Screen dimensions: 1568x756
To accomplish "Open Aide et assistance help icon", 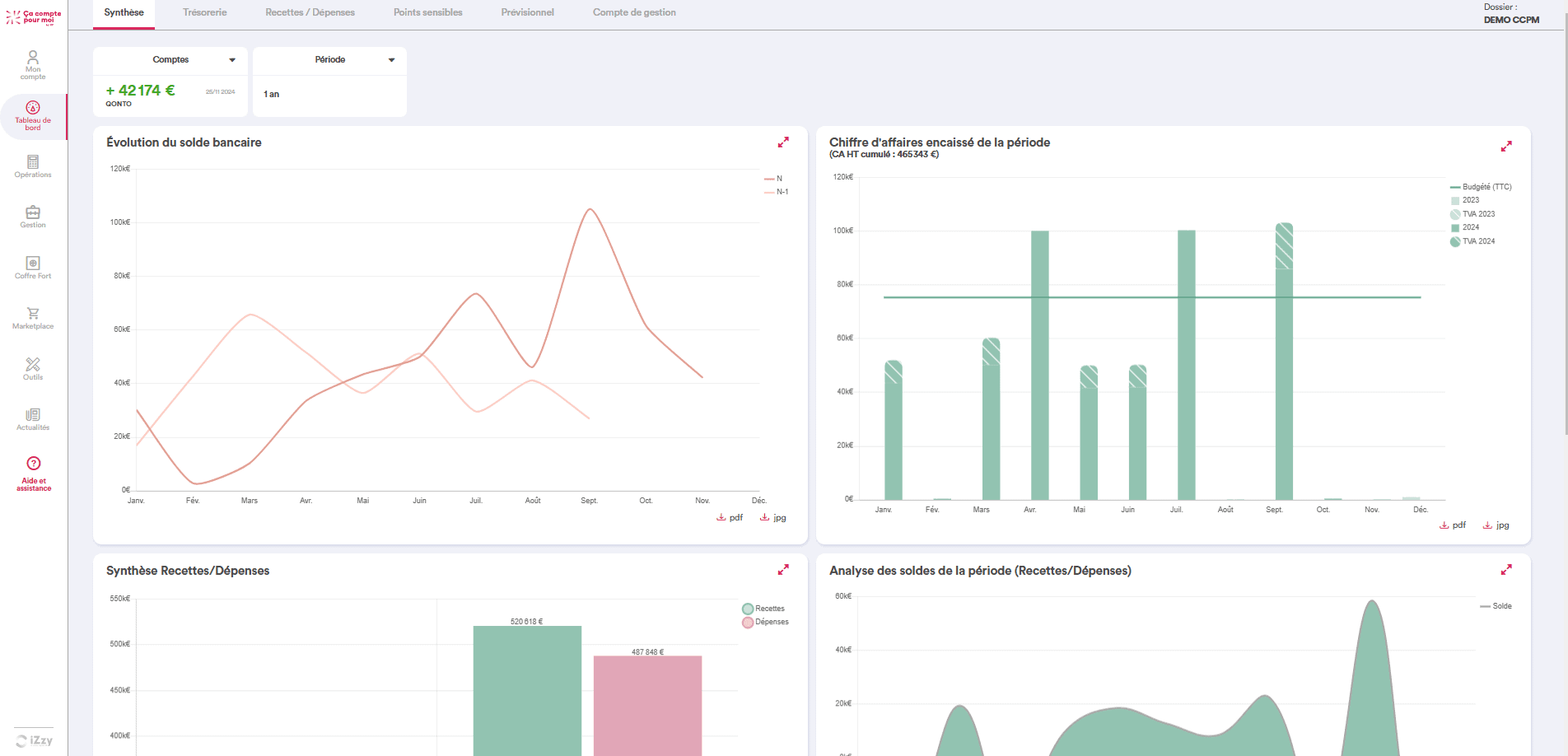I will (x=33, y=473).
